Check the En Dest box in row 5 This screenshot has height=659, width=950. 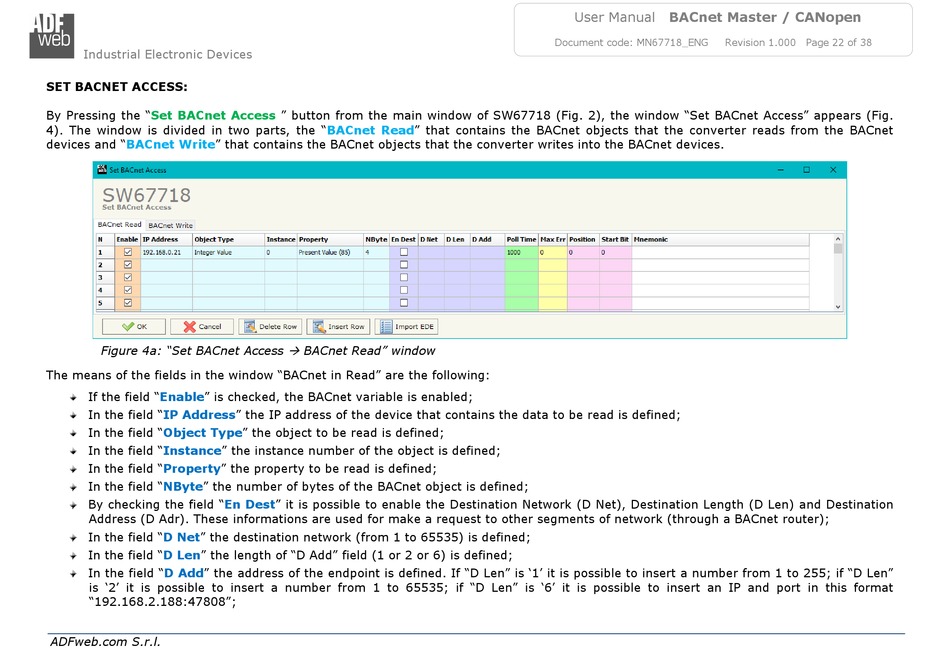(x=404, y=303)
